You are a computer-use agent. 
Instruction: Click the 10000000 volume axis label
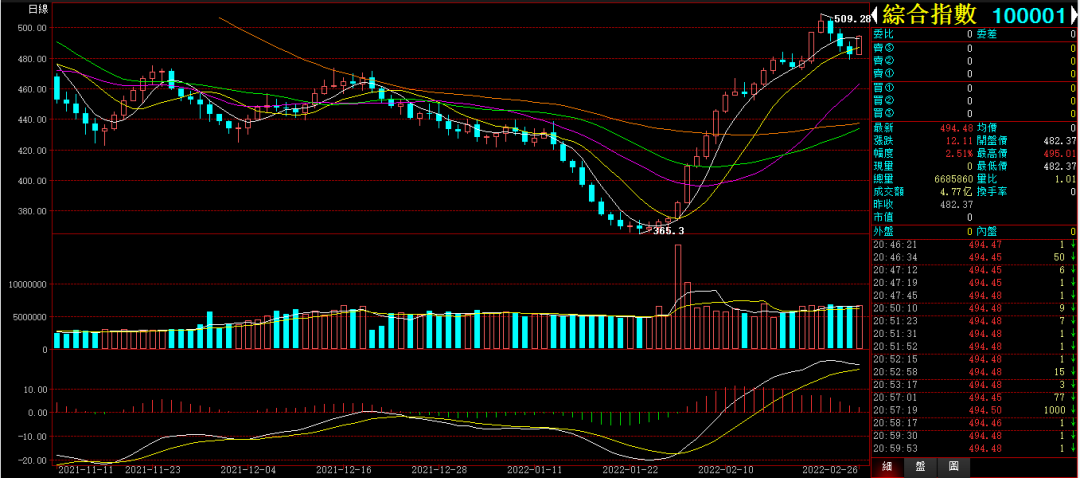28,284
